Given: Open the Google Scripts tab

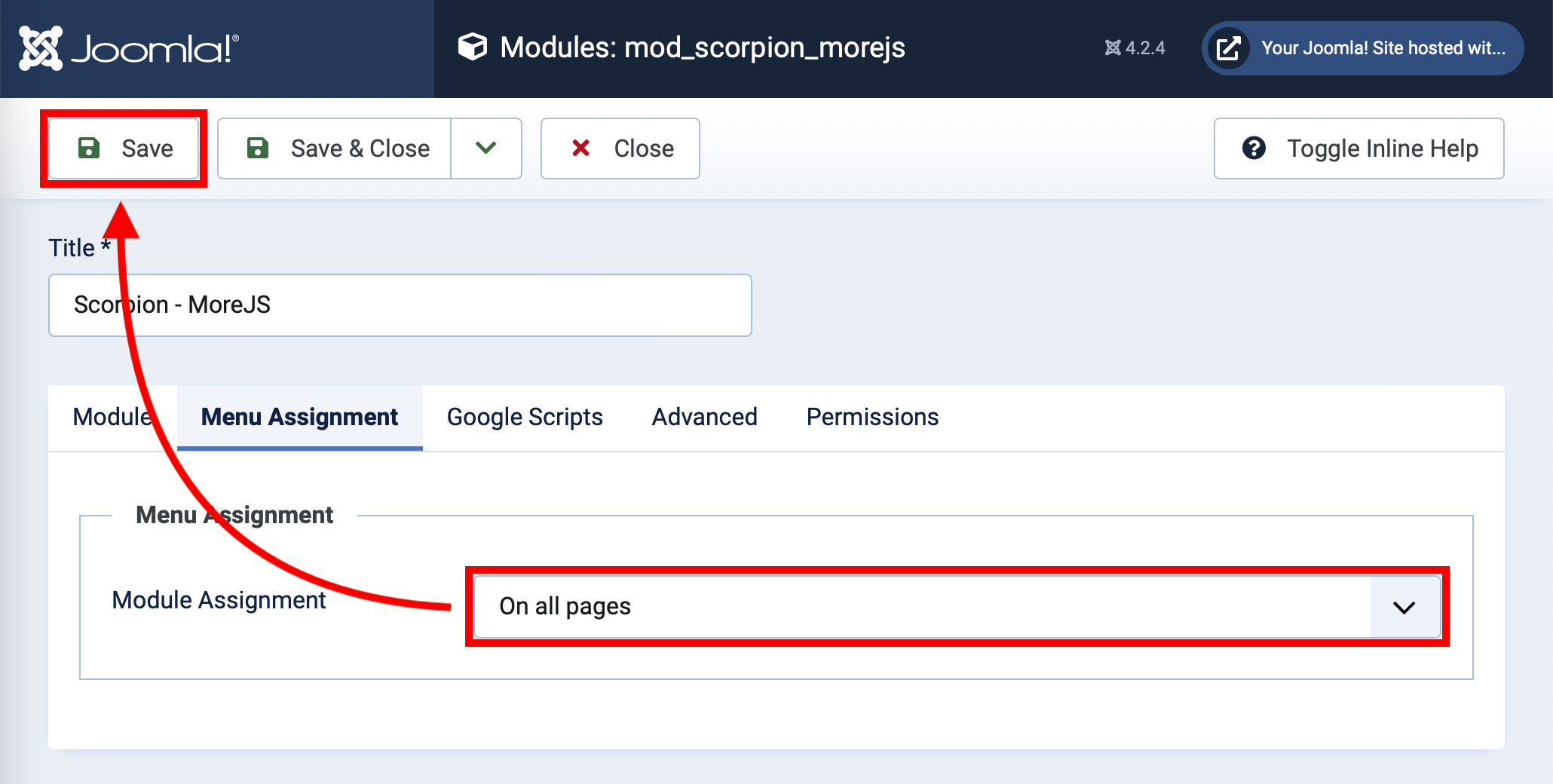Looking at the screenshot, I should [525, 418].
